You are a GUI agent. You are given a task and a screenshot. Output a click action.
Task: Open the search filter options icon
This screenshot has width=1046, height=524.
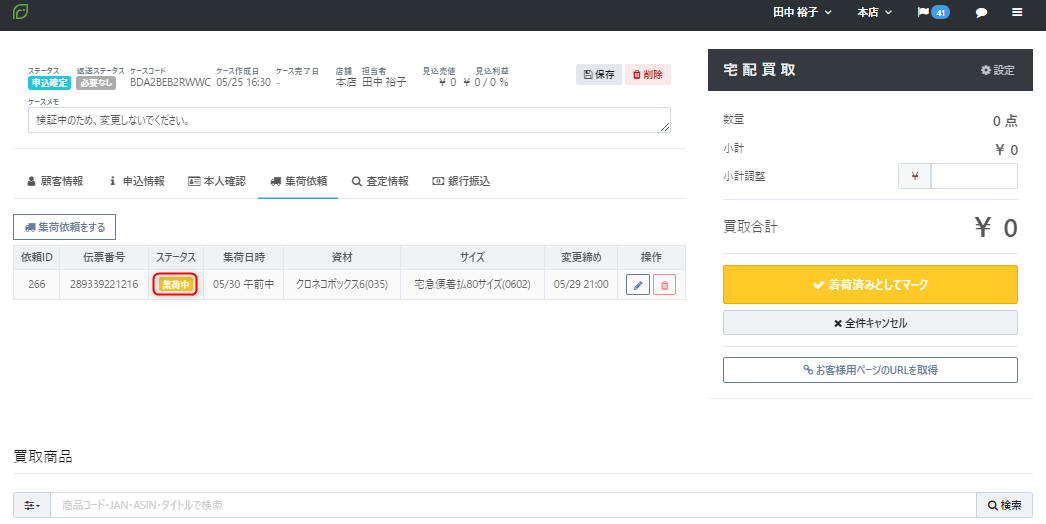[x=32, y=505]
